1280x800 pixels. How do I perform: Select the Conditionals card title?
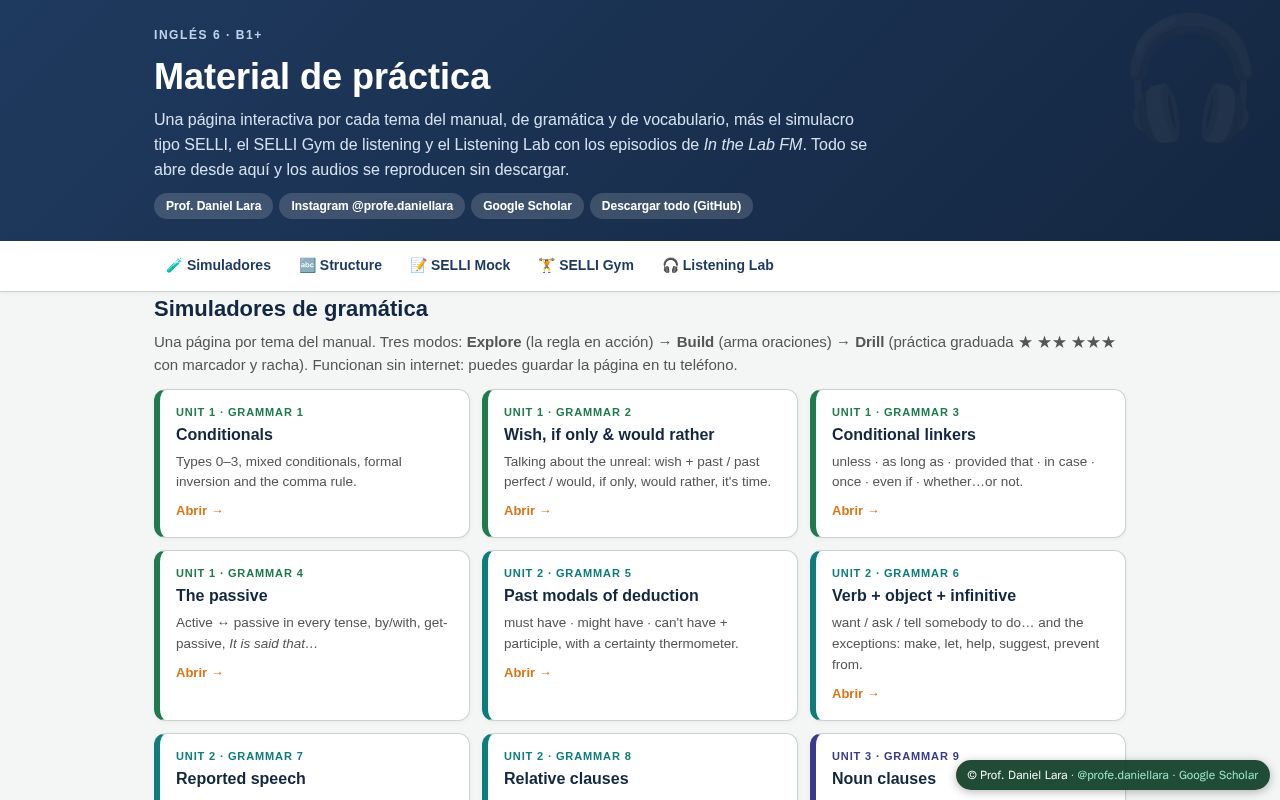coord(224,435)
